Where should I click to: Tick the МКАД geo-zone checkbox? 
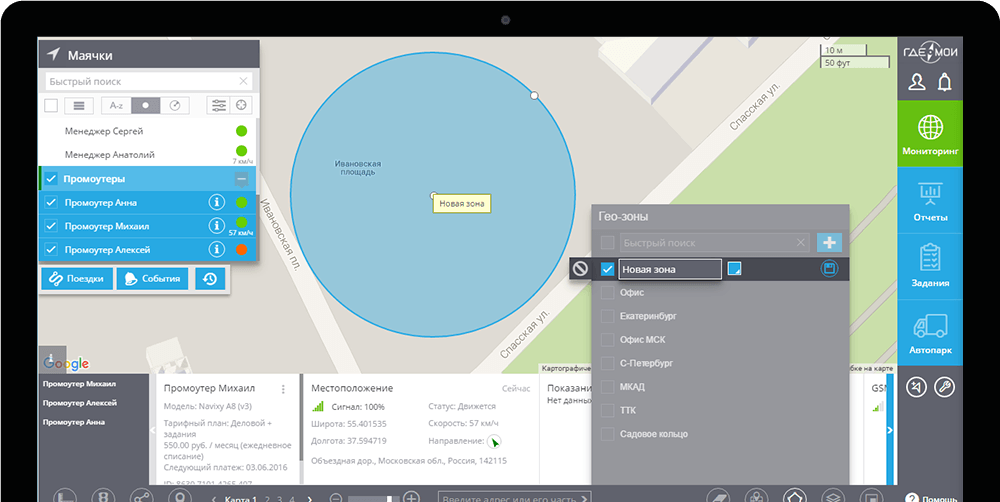coord(607,387)
